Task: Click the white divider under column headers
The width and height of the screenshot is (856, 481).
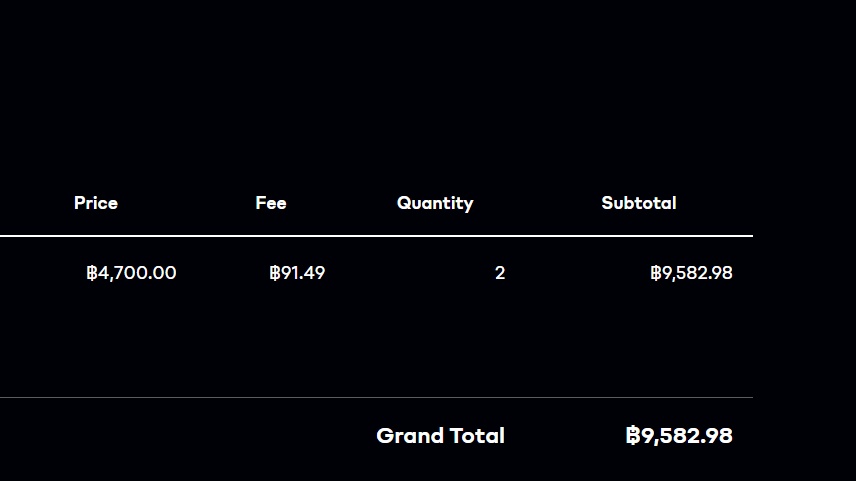Action: (376, 236)
